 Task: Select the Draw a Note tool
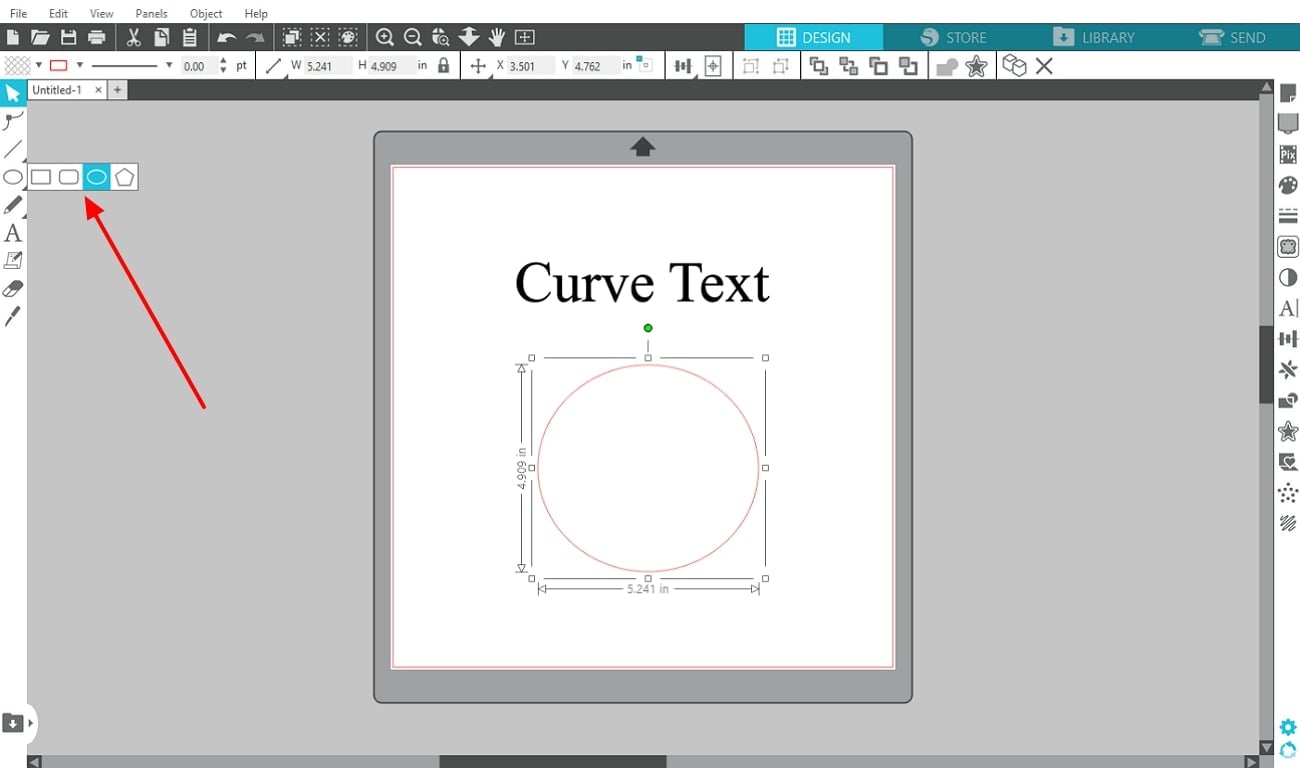13,261
